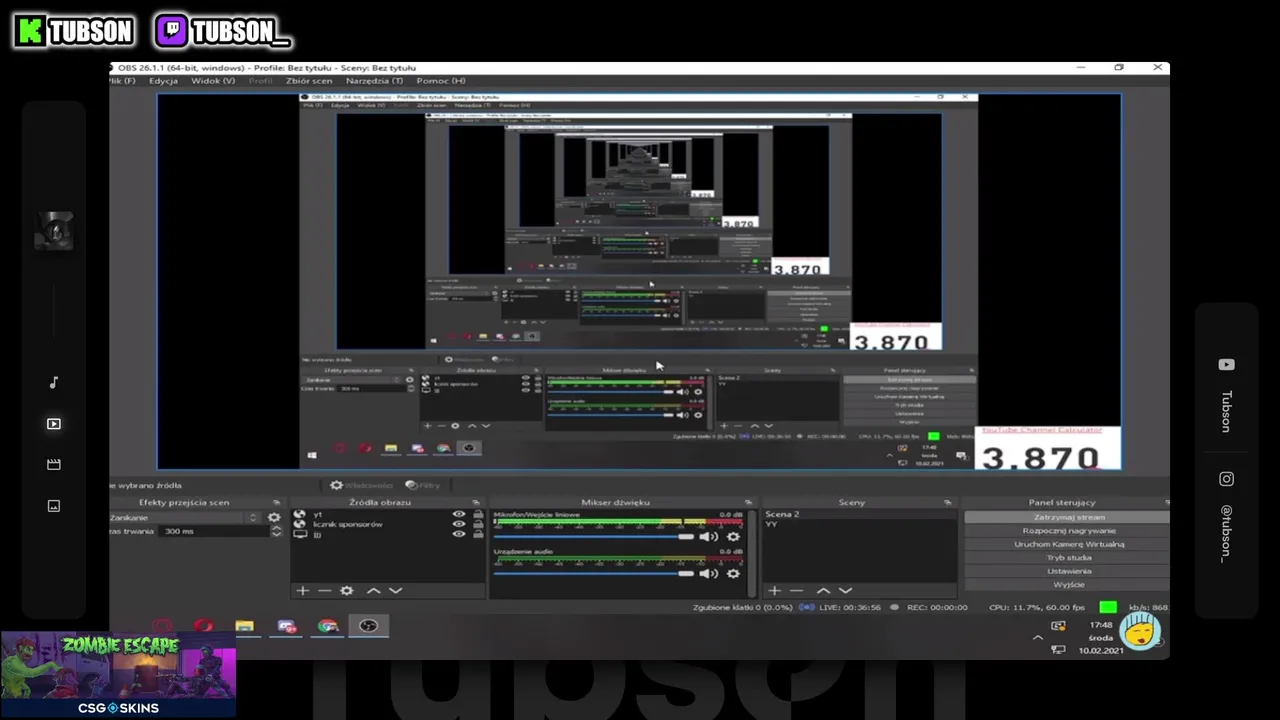Toggle lock for yt source
Screen dimensions: 1280x720
pos(478,514)
